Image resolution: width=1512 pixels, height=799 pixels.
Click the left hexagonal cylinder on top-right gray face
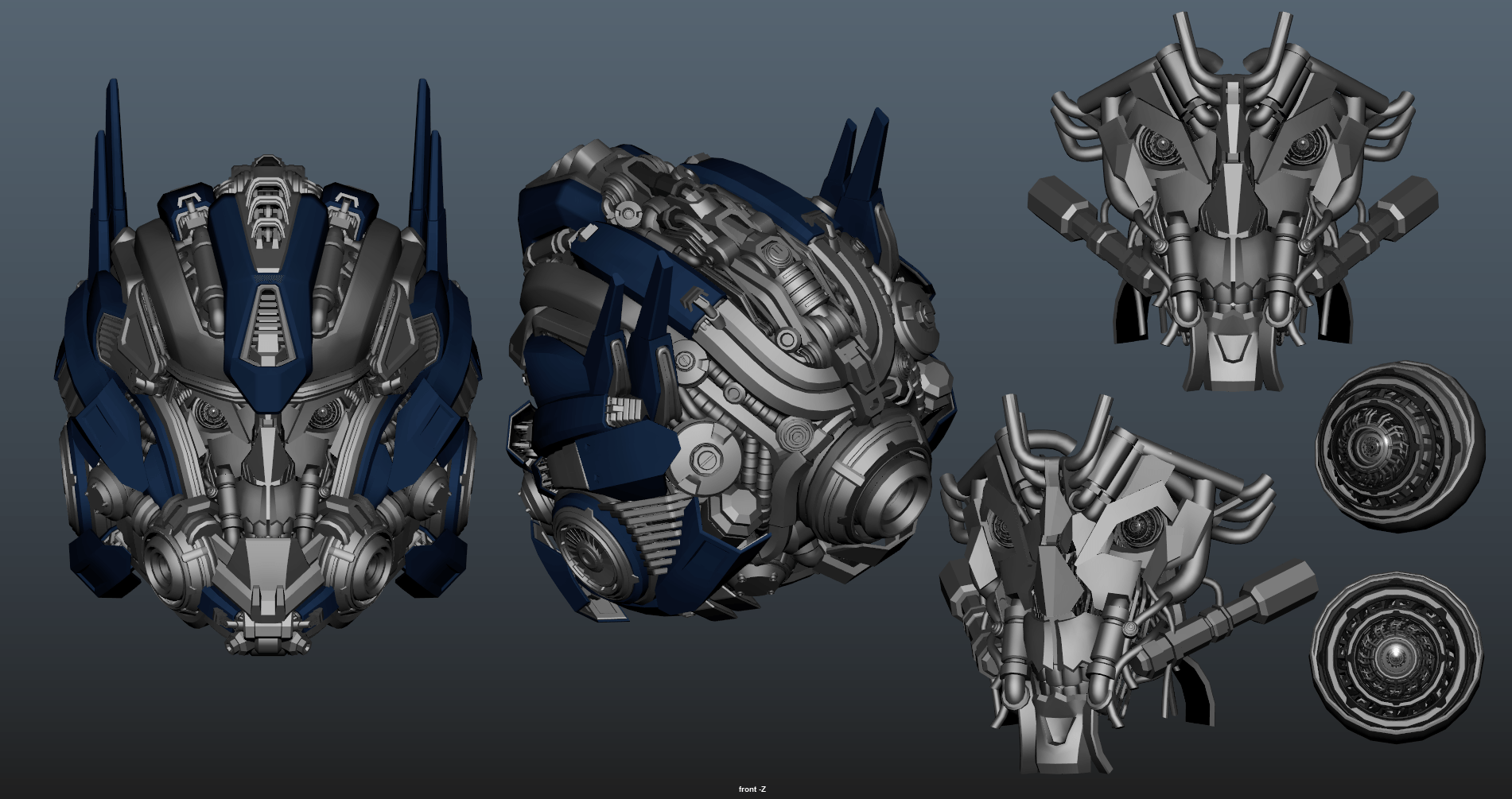click(x=1063, y=204)
